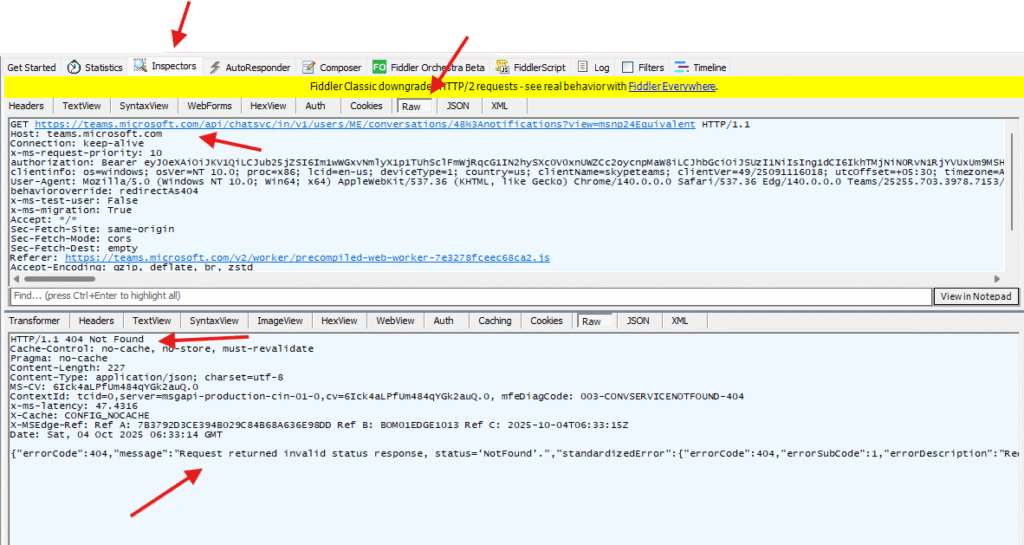Screen dimensions: 1024x545
Task: Switch request inspector to the WebForms tab
Action: (x=209, y=106)
